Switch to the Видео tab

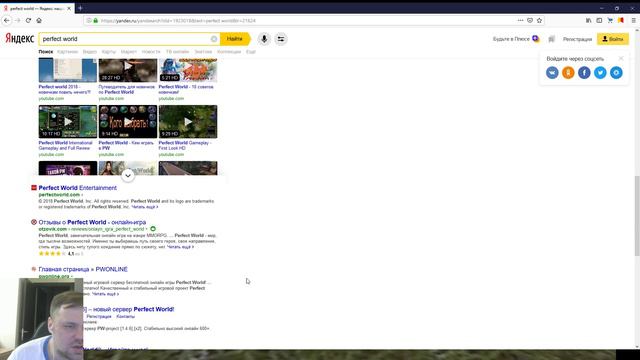89,52
